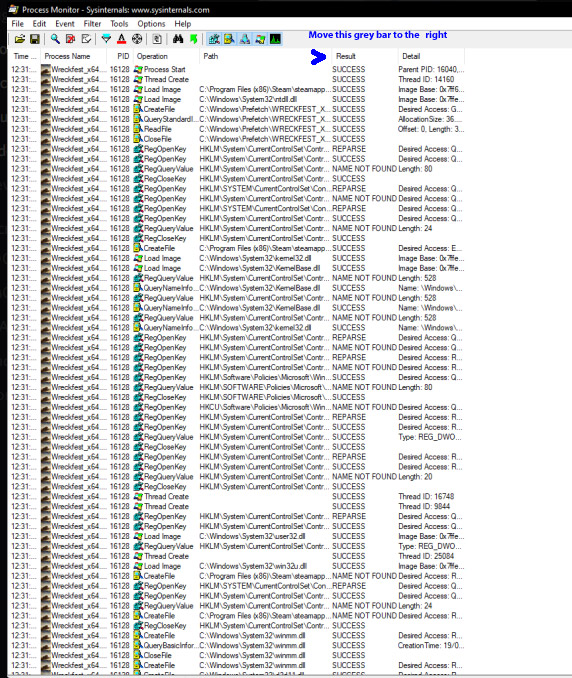Open the Tools menu
572x678 pixels.
click(119, 24)
